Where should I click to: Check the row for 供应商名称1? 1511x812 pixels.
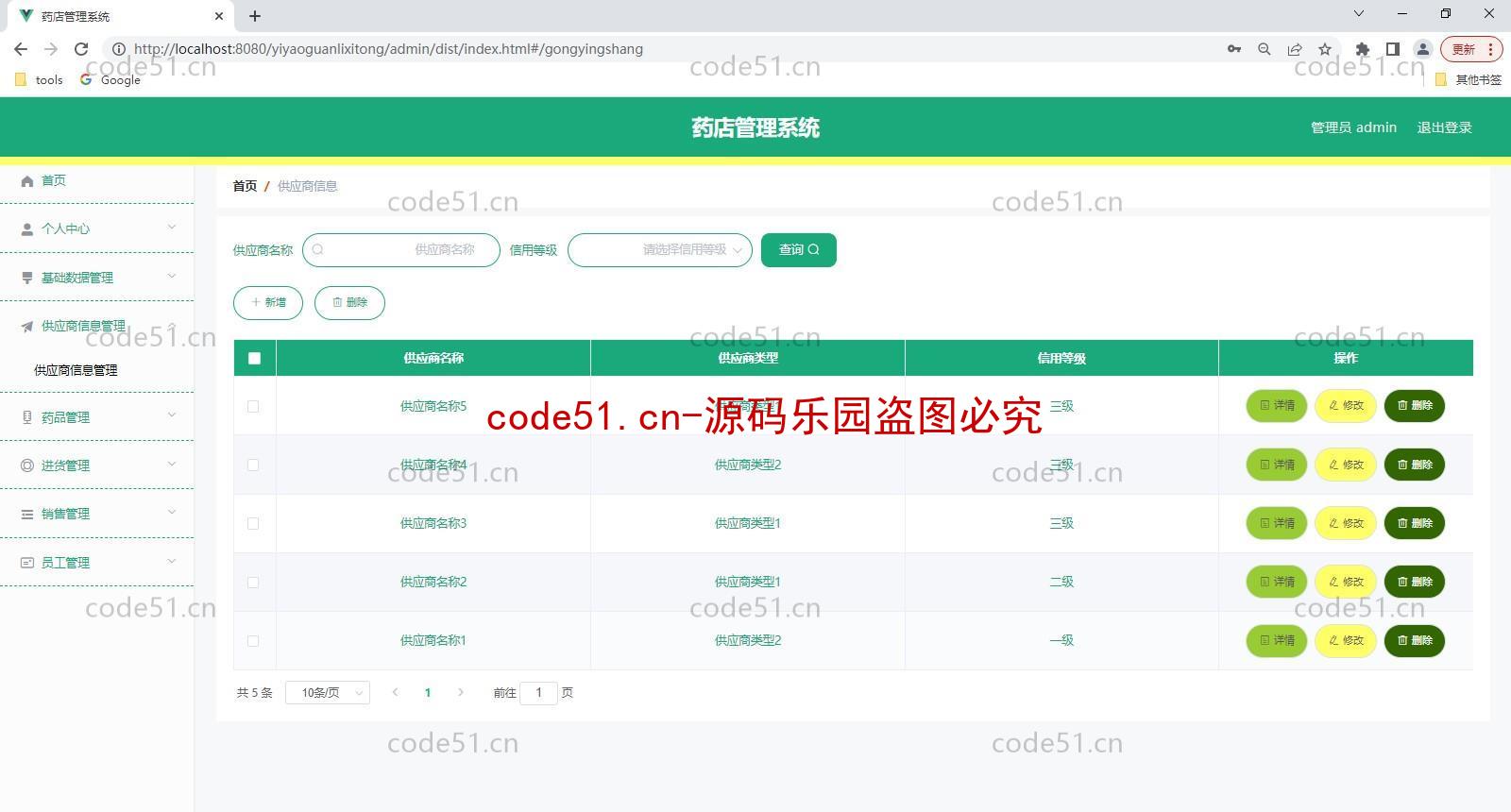pyautogui.click(x=253, y=640)
